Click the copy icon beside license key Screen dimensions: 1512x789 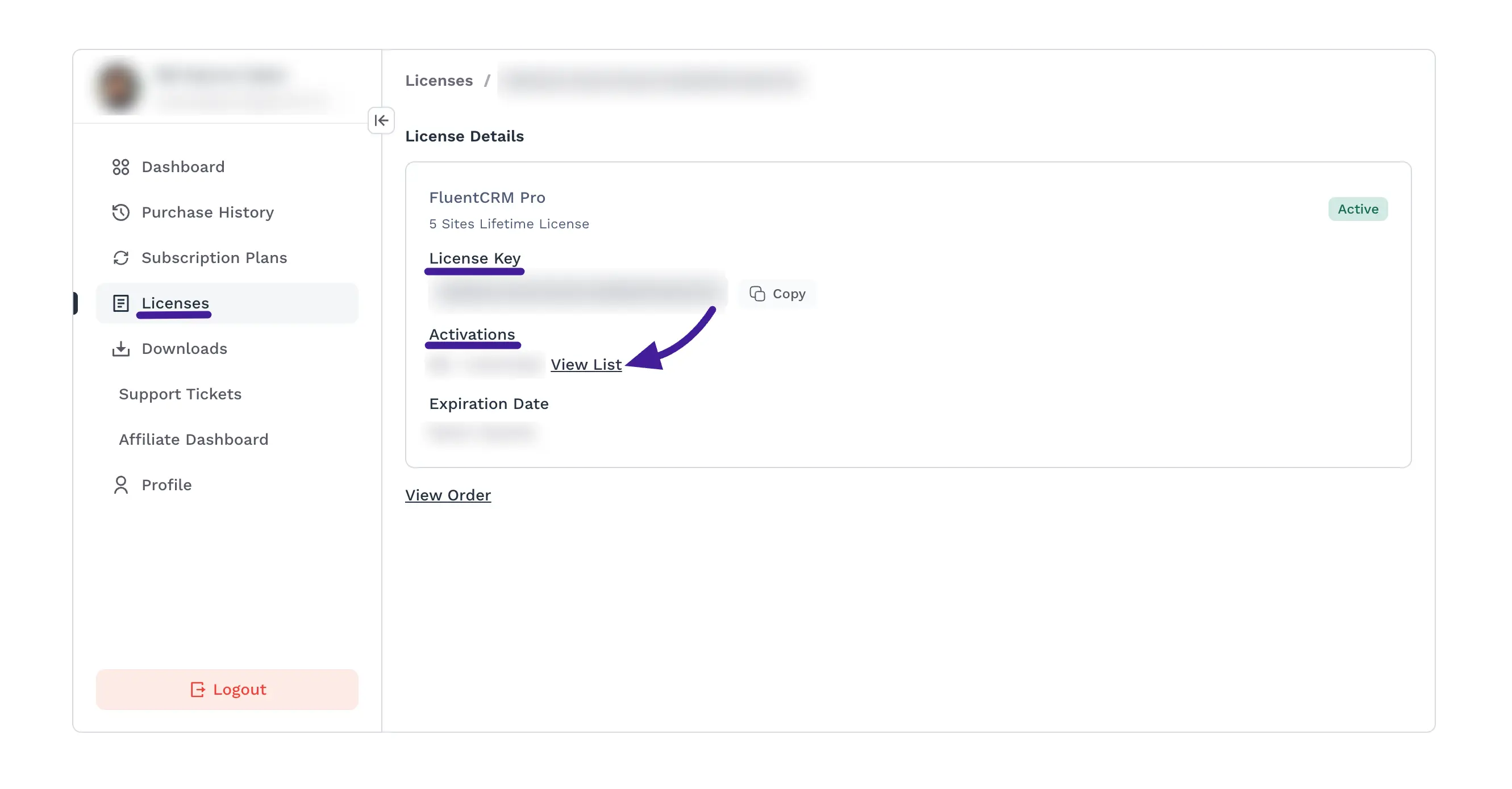pyautogui.click(x=757, y=294)
